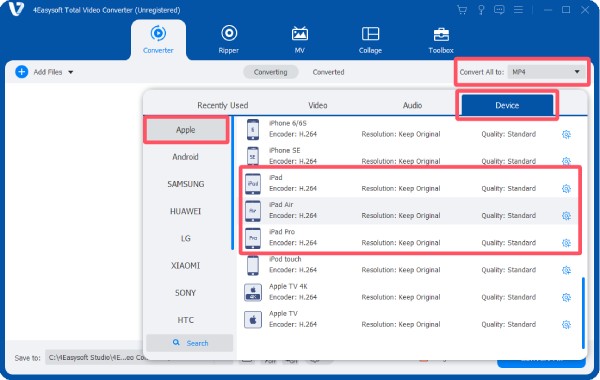
Task: Select the iPad Pro preset name
Action: pyautogui.click(x=282, y=232)
